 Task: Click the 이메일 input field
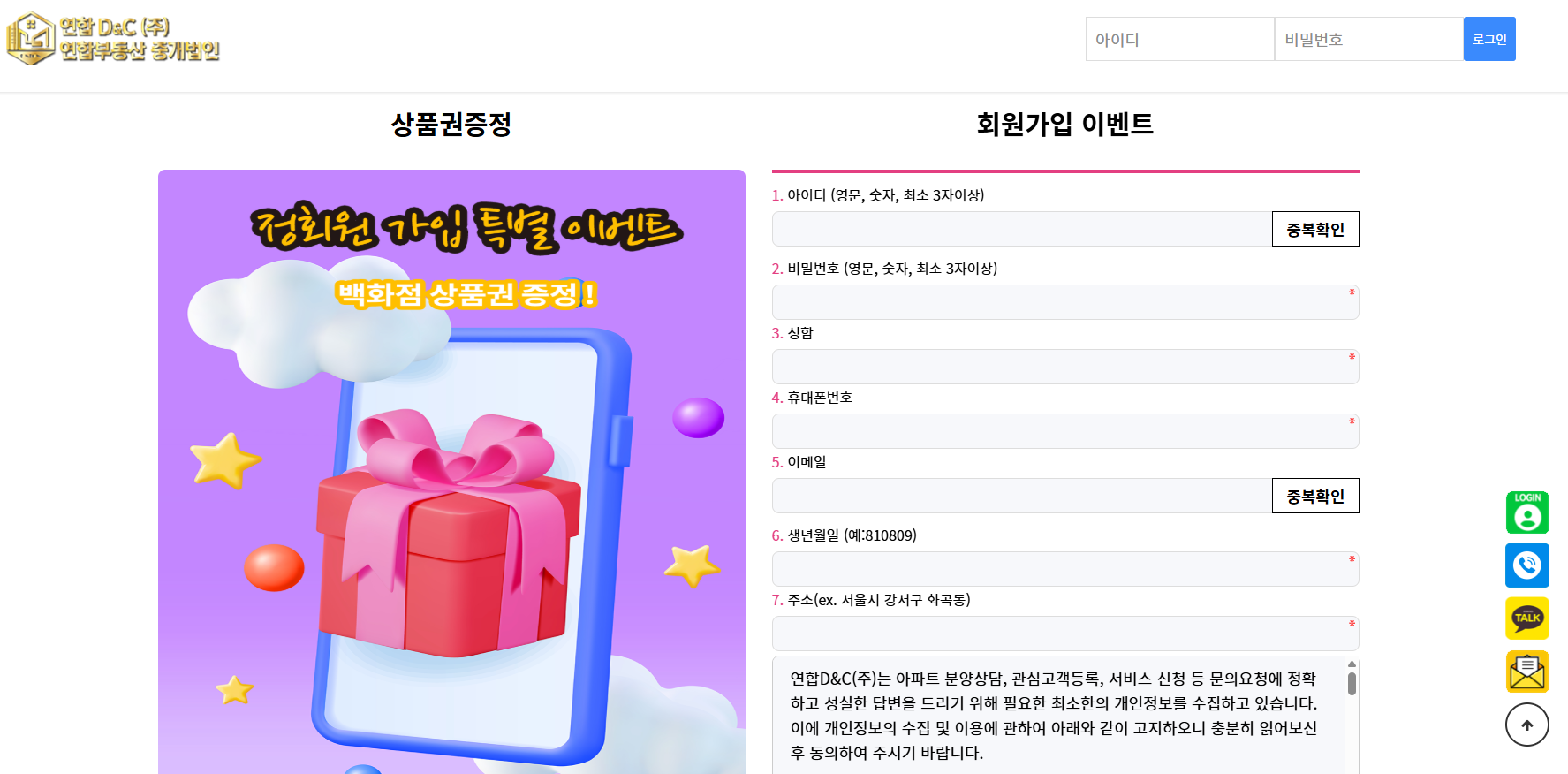(x=1021, y=496)
